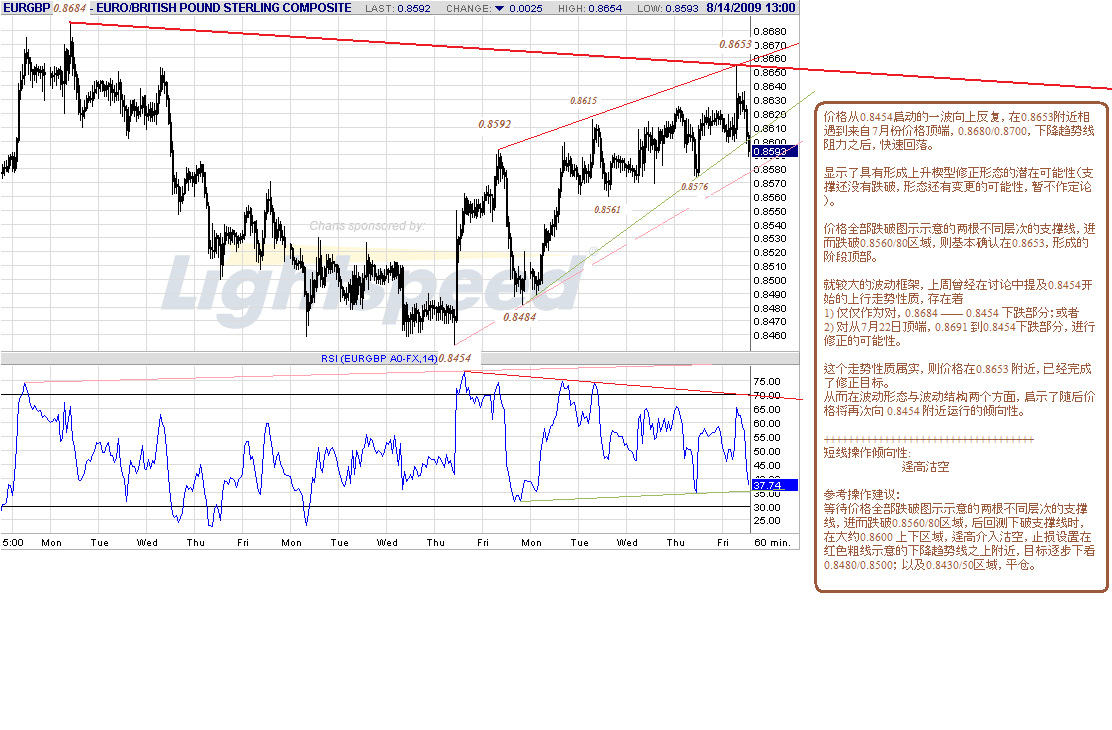Screen dimensions: 1112x730
Task: Click the 0.8653 high annotation
Action: pyautogui.click(x=735, y=44)
